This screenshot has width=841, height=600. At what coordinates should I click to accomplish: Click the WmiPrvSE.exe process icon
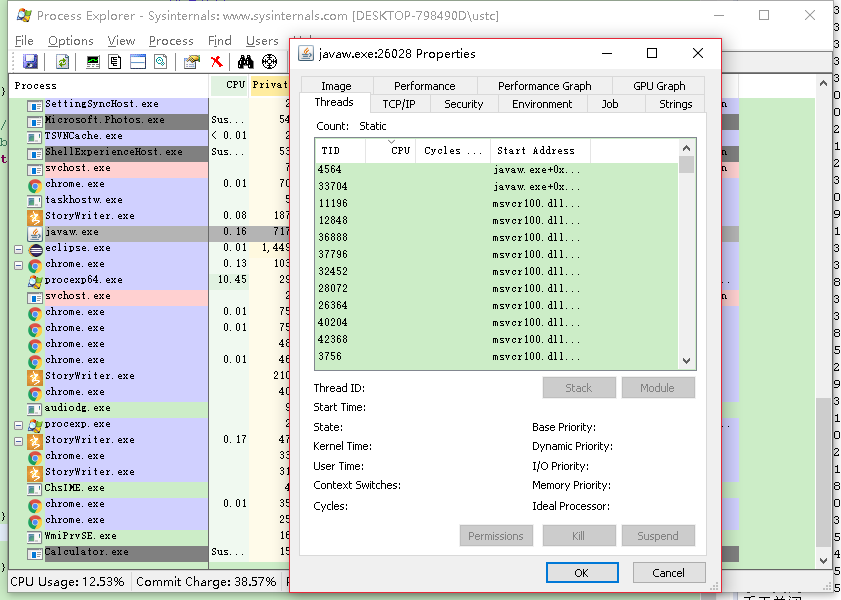point(35,537)
